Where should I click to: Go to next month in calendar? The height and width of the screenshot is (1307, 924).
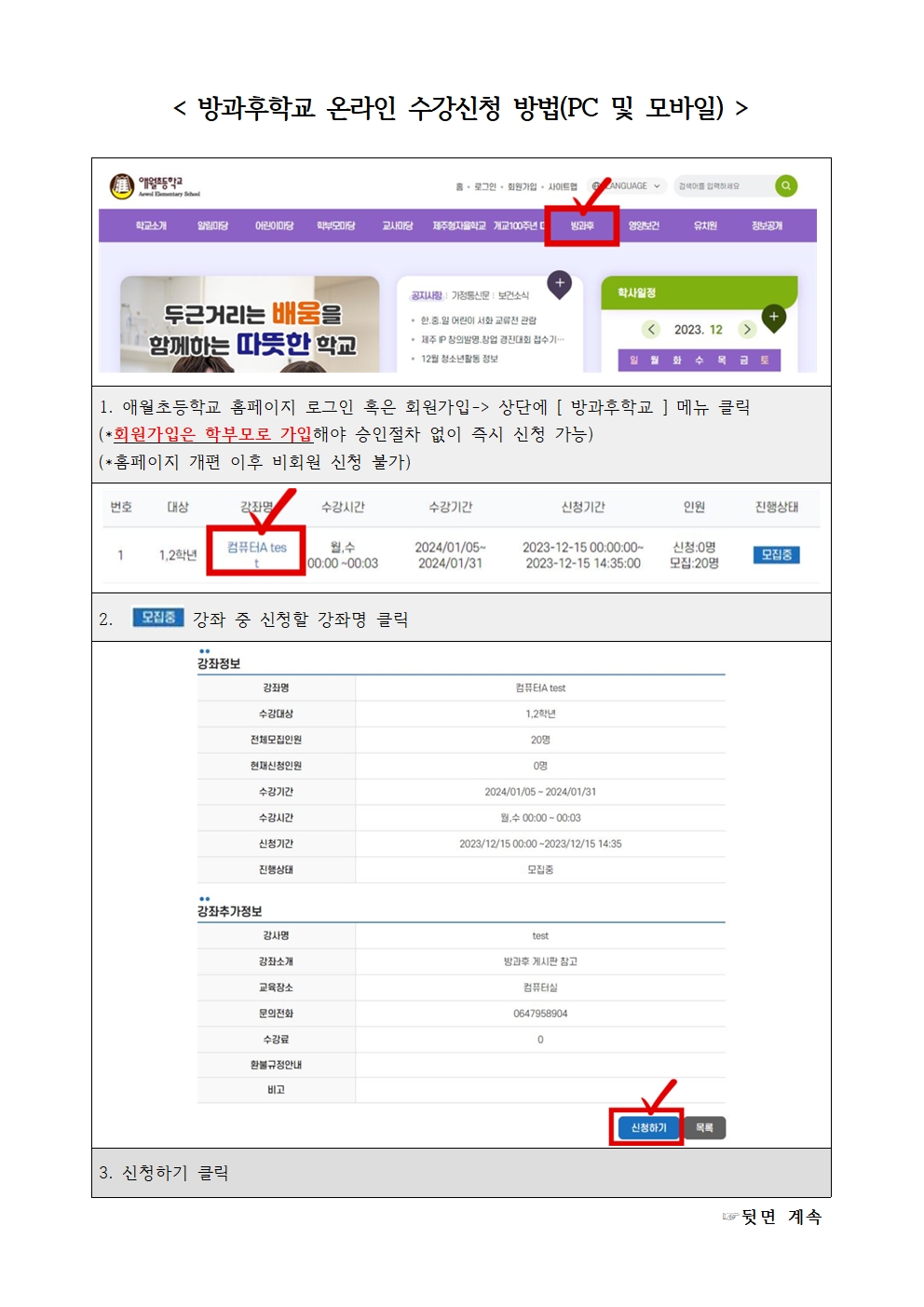[747, 330]
